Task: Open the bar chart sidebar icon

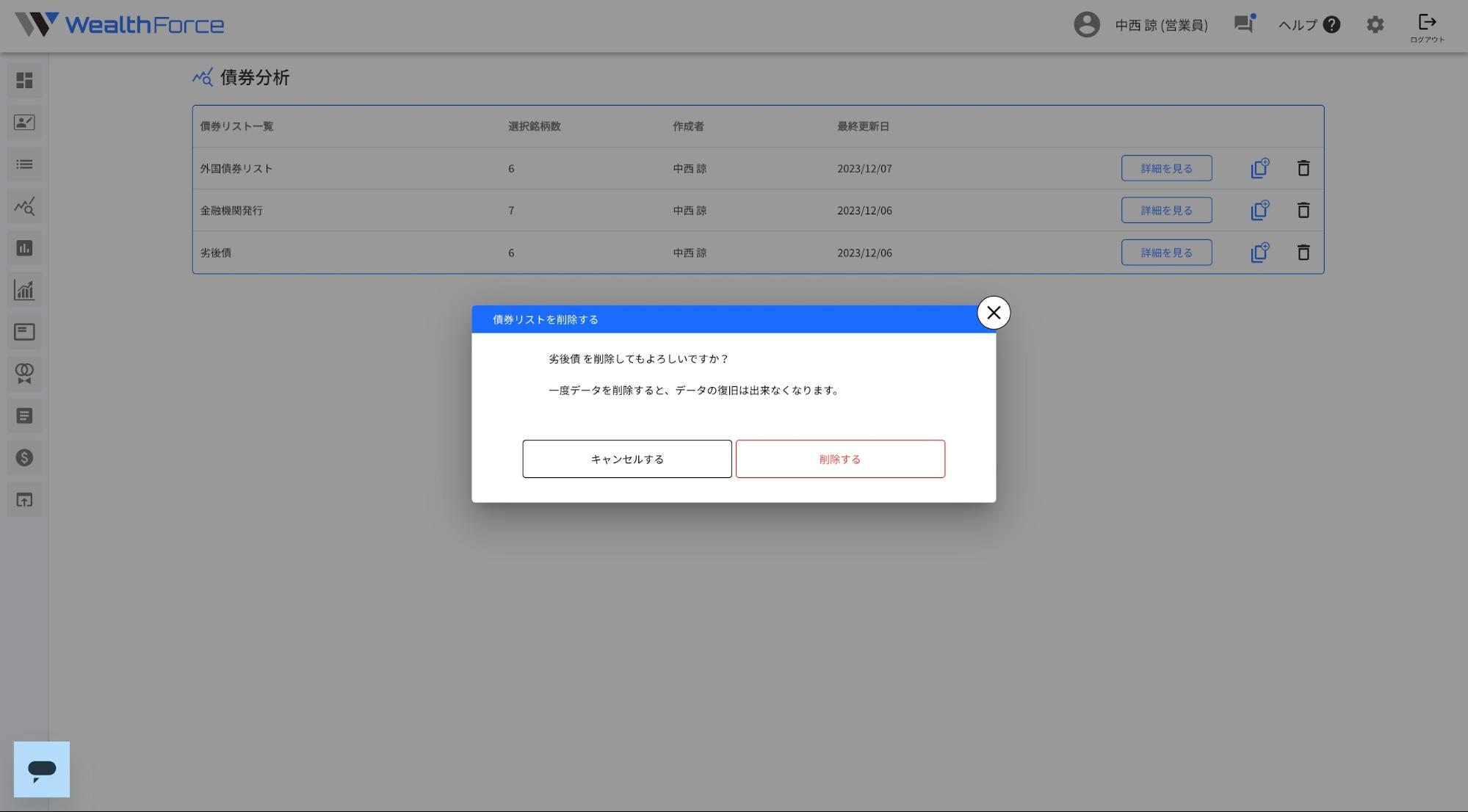Action: pos(24,248)
